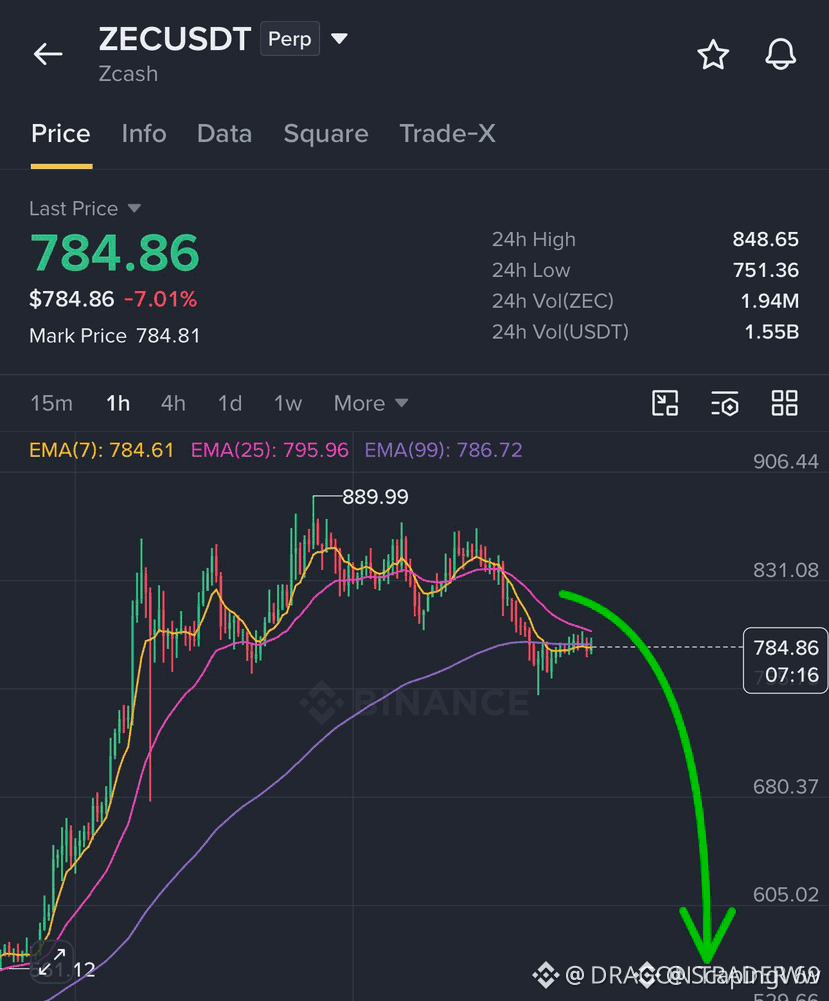Expand chart to fullscreen with the arrows icon

point(52,962)
